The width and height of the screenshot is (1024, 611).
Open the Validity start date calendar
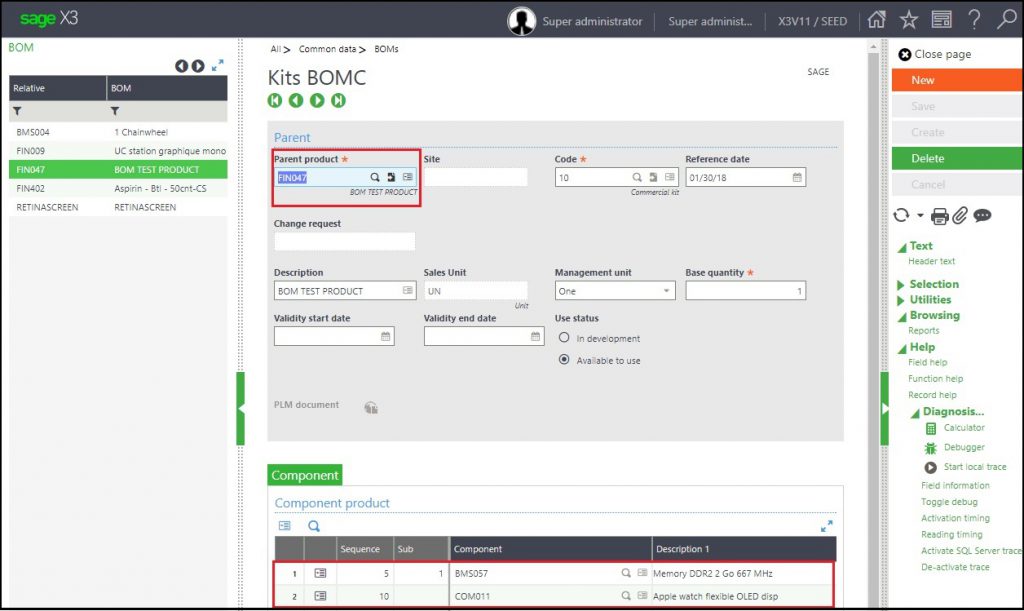click(x=385, y=336)
